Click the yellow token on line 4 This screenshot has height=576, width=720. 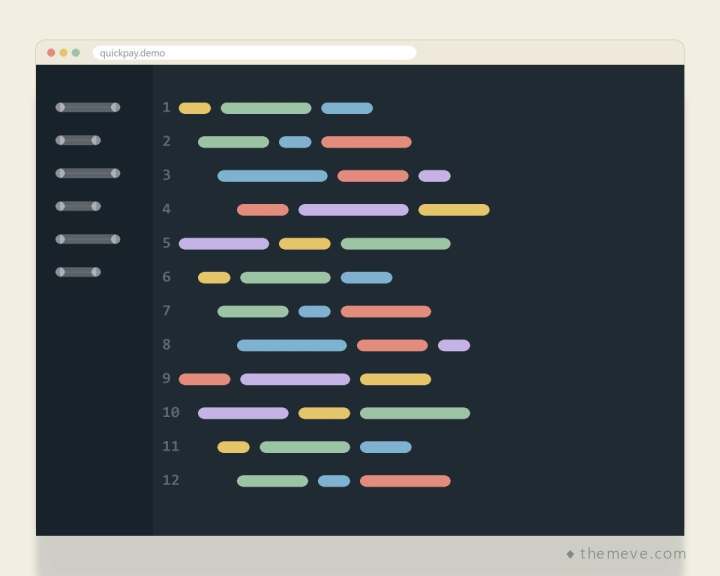pos(454,210)
